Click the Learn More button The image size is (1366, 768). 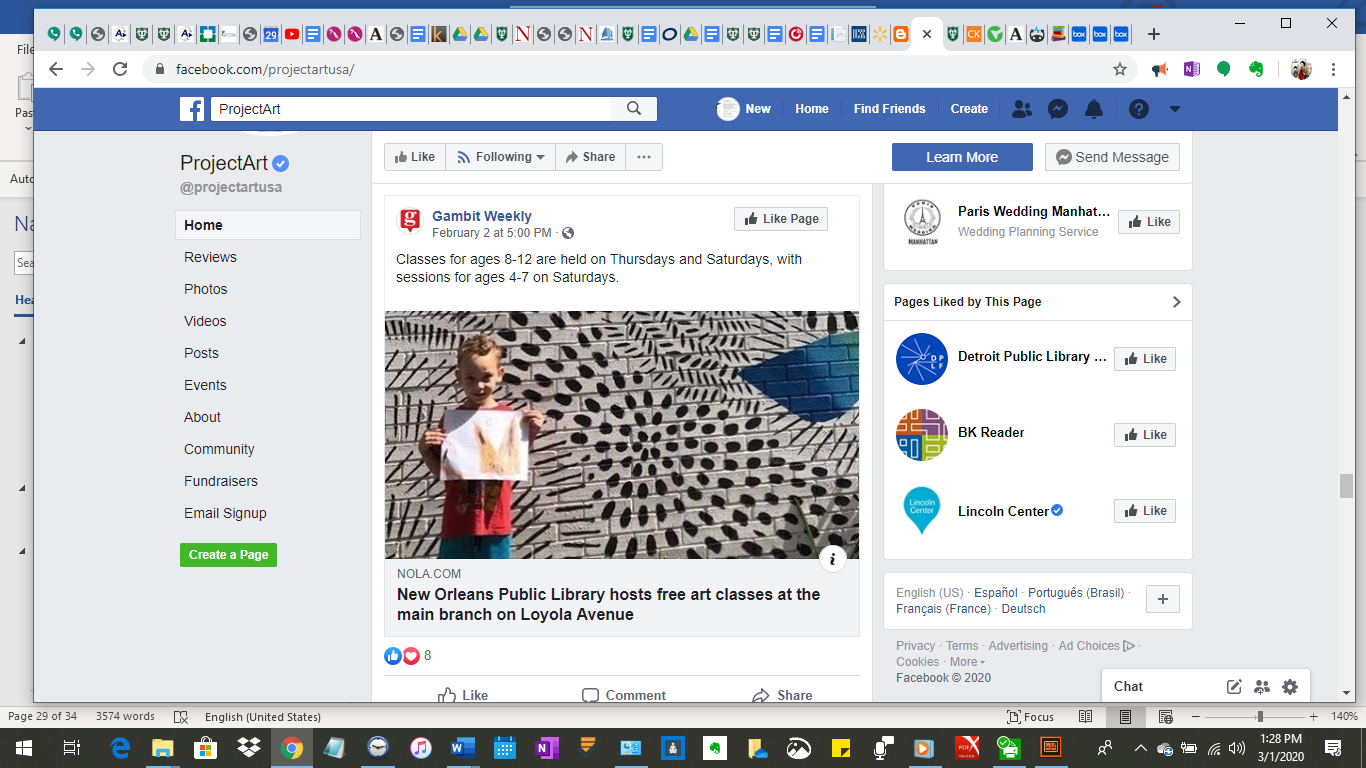point(962,157)
